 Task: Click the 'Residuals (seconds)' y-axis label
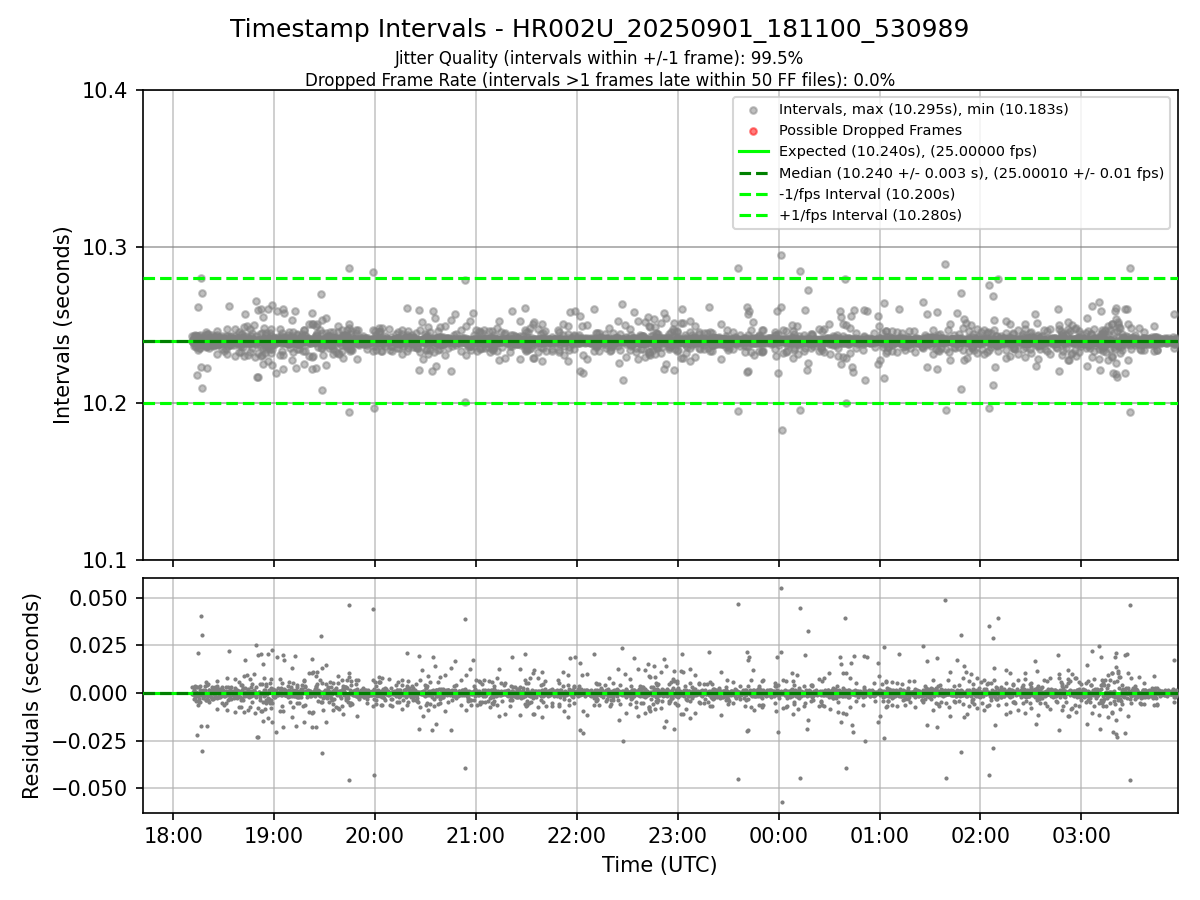[31, 696]
